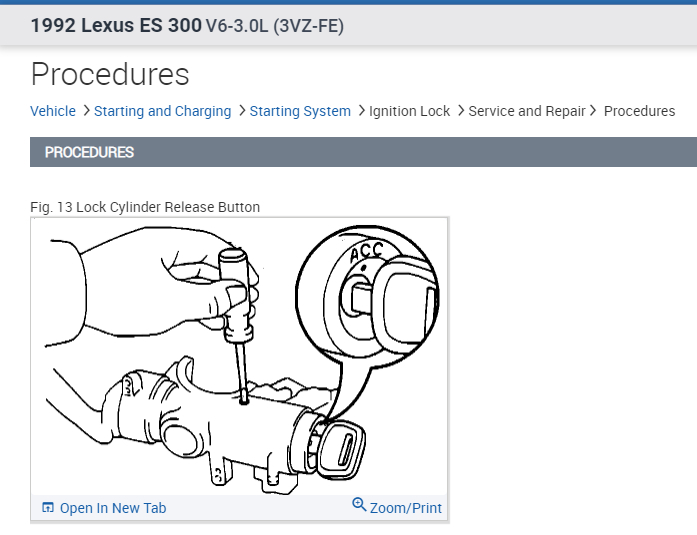Click the magnifier zoom icon

coord(359,504)
